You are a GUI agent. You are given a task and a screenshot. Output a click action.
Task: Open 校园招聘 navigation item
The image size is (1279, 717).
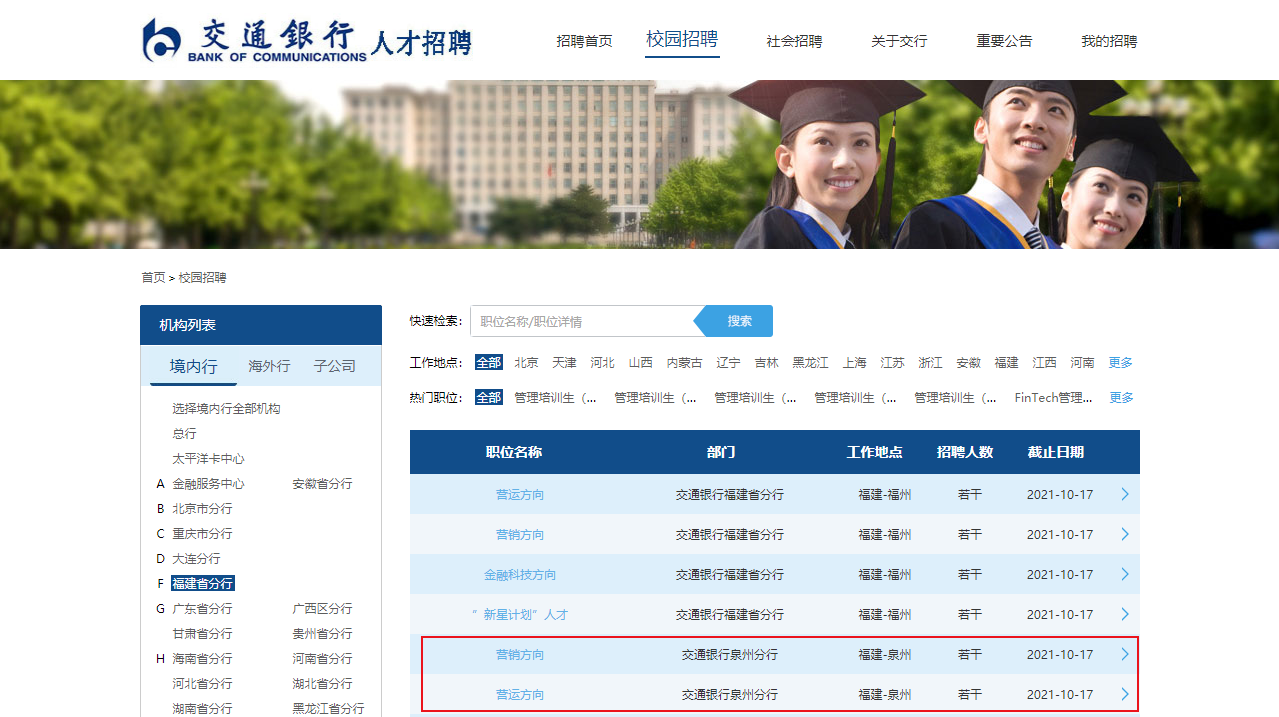[x=682, y=39]
